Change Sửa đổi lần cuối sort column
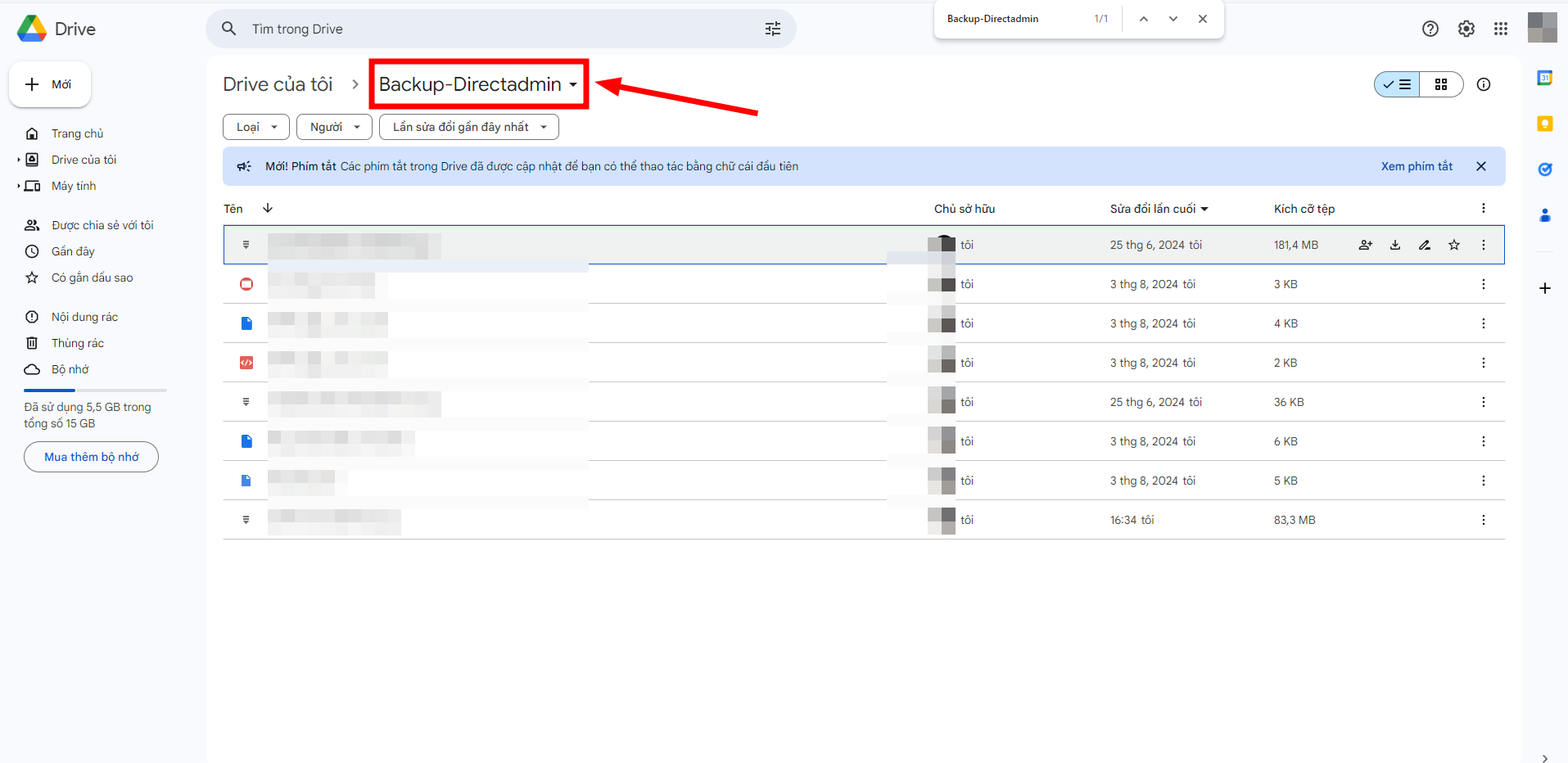 1159,209
